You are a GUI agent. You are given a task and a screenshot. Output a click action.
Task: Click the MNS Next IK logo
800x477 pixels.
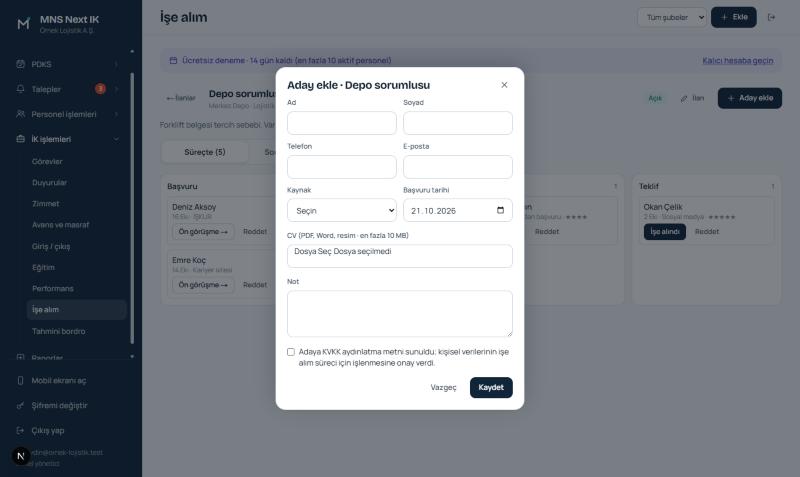[x=23, y=24]
